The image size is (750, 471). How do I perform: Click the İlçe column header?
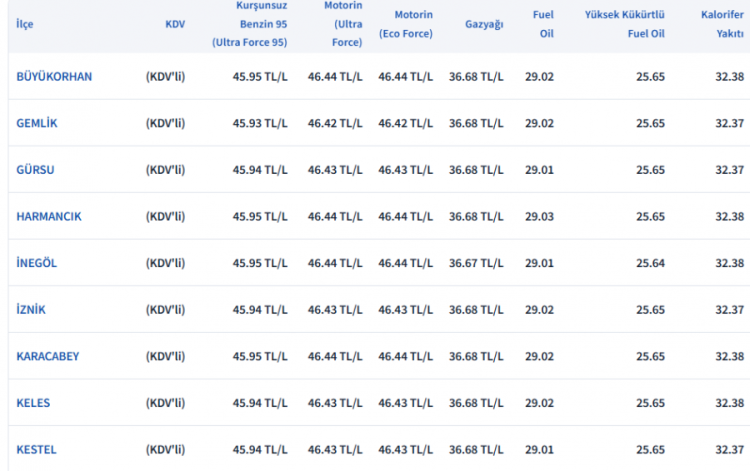25,23
